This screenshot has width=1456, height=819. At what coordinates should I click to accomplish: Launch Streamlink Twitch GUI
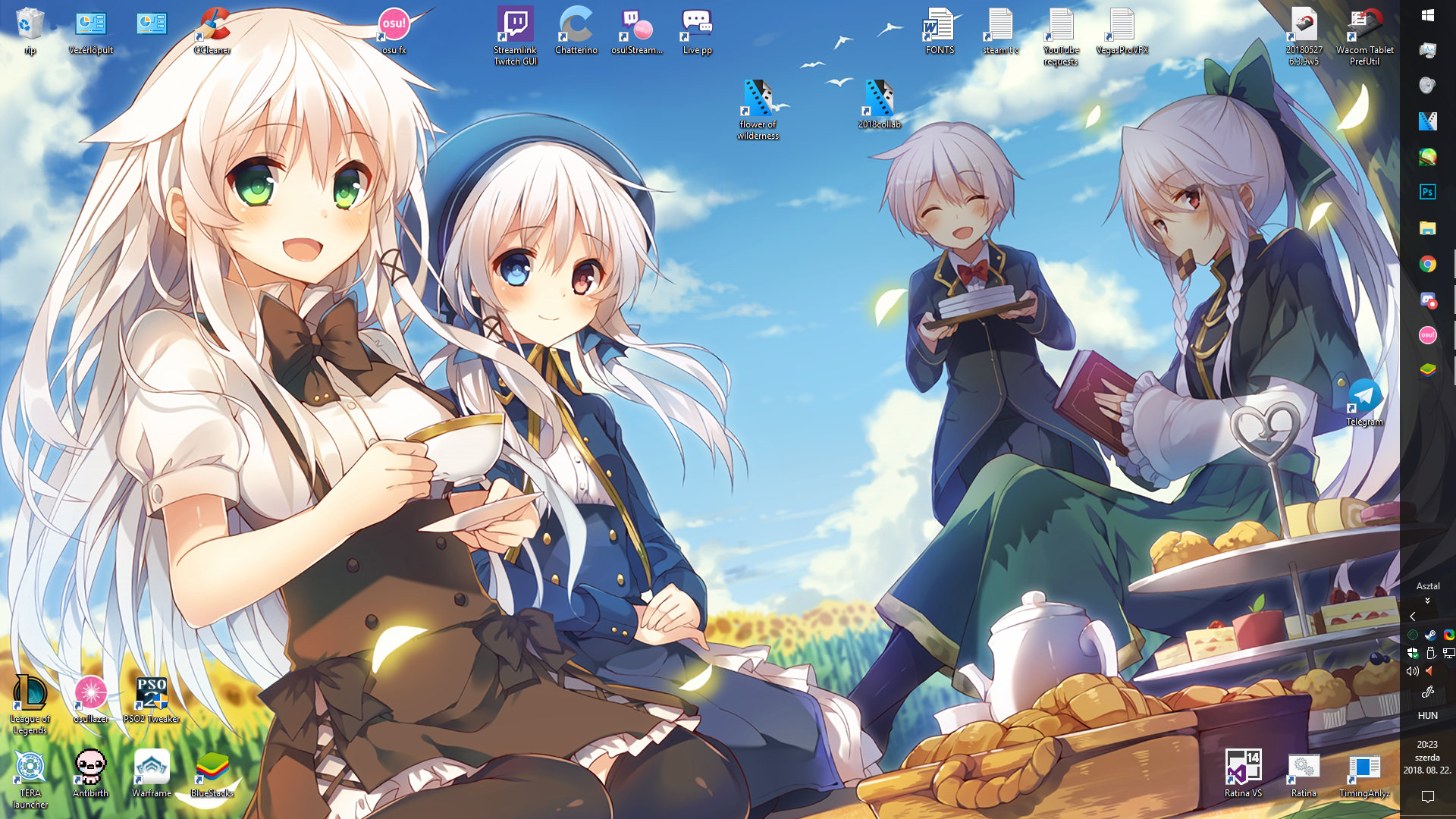pyautogui.click(x=516, y=36)
